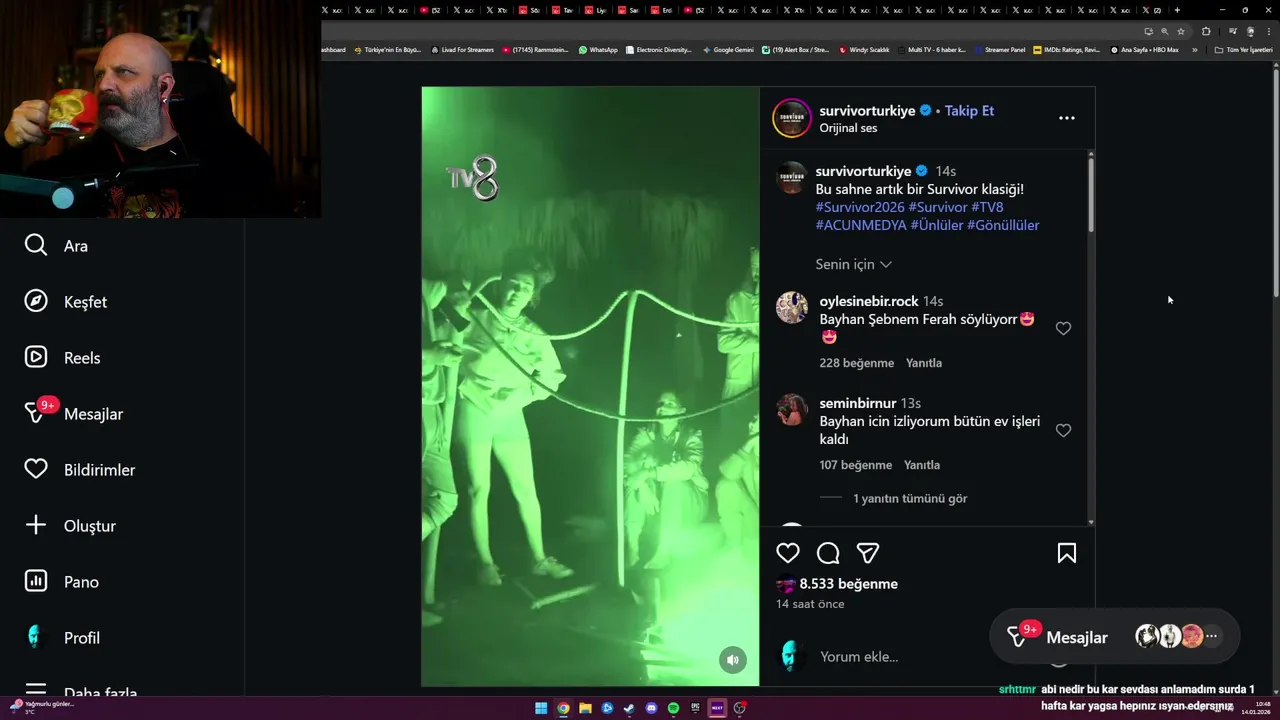Open the weather widget in taskbar
Viewport: 1280px width, 720px height.
coord(42,707)
